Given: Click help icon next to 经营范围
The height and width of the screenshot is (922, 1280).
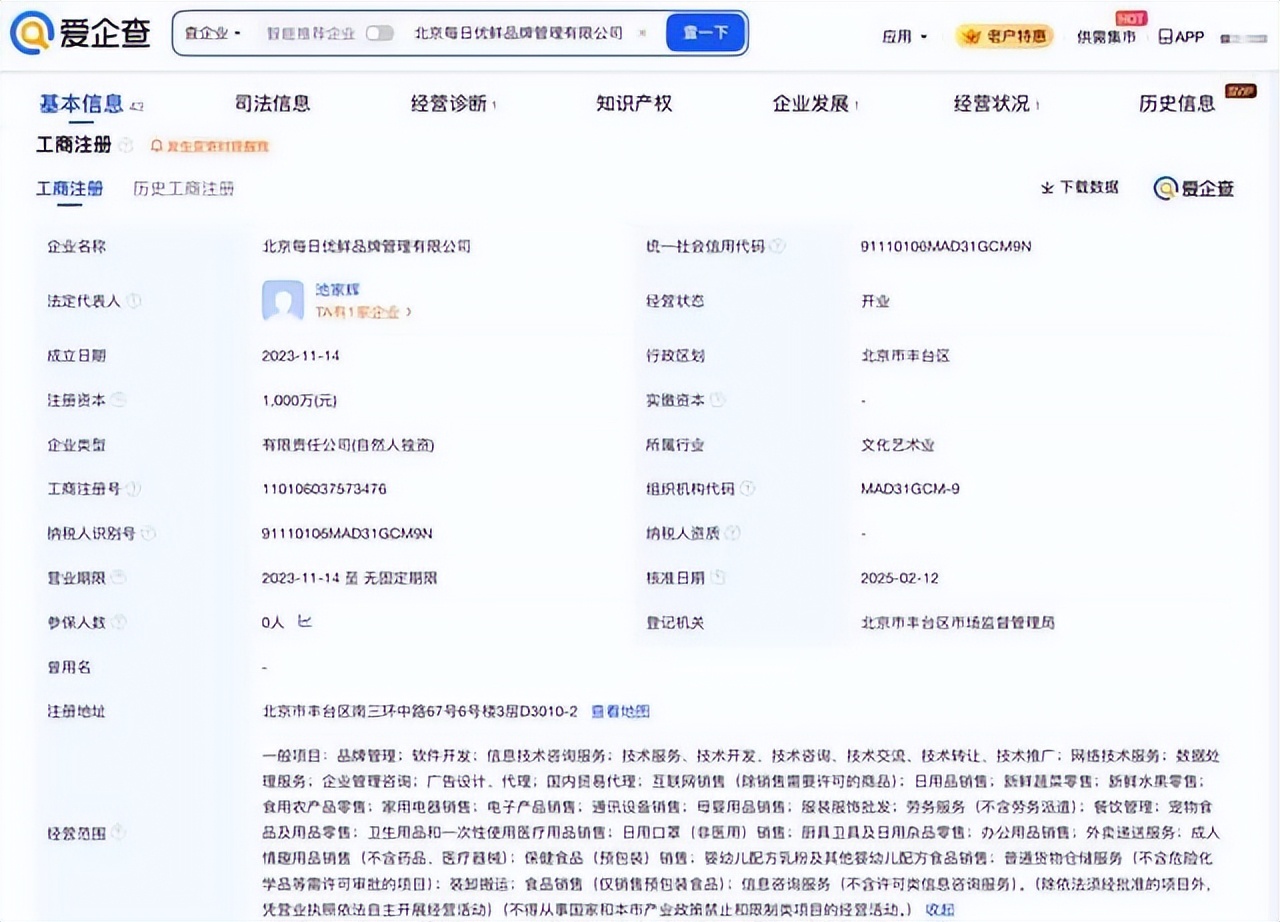Looking at the screenshot, I should point(119,832).
